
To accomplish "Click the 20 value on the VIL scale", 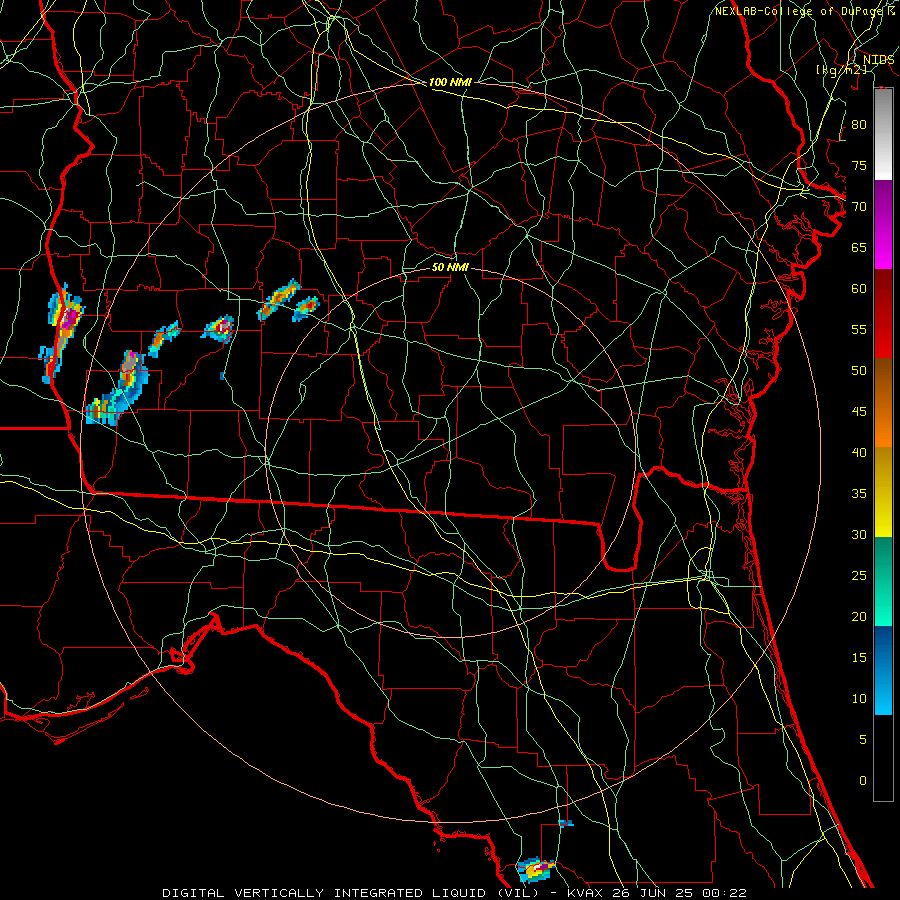I will pos(859,616).
